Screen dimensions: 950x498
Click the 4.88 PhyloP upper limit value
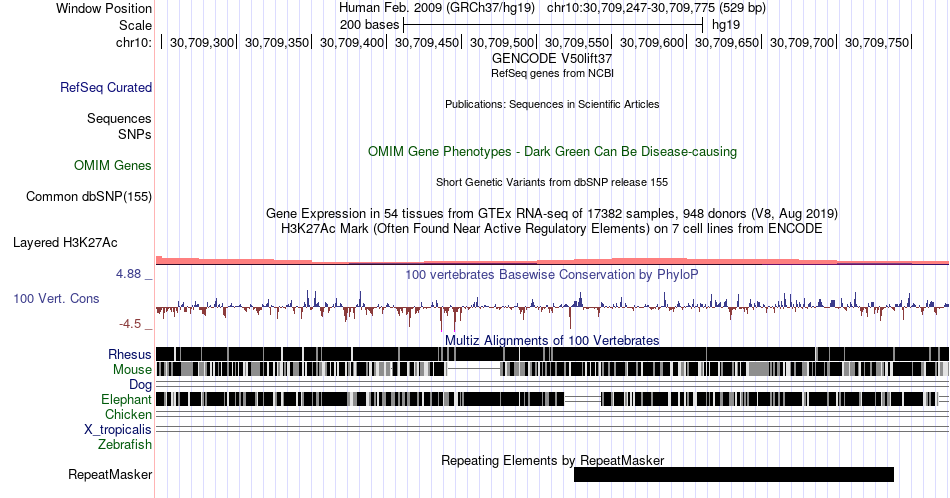point(128,274)
